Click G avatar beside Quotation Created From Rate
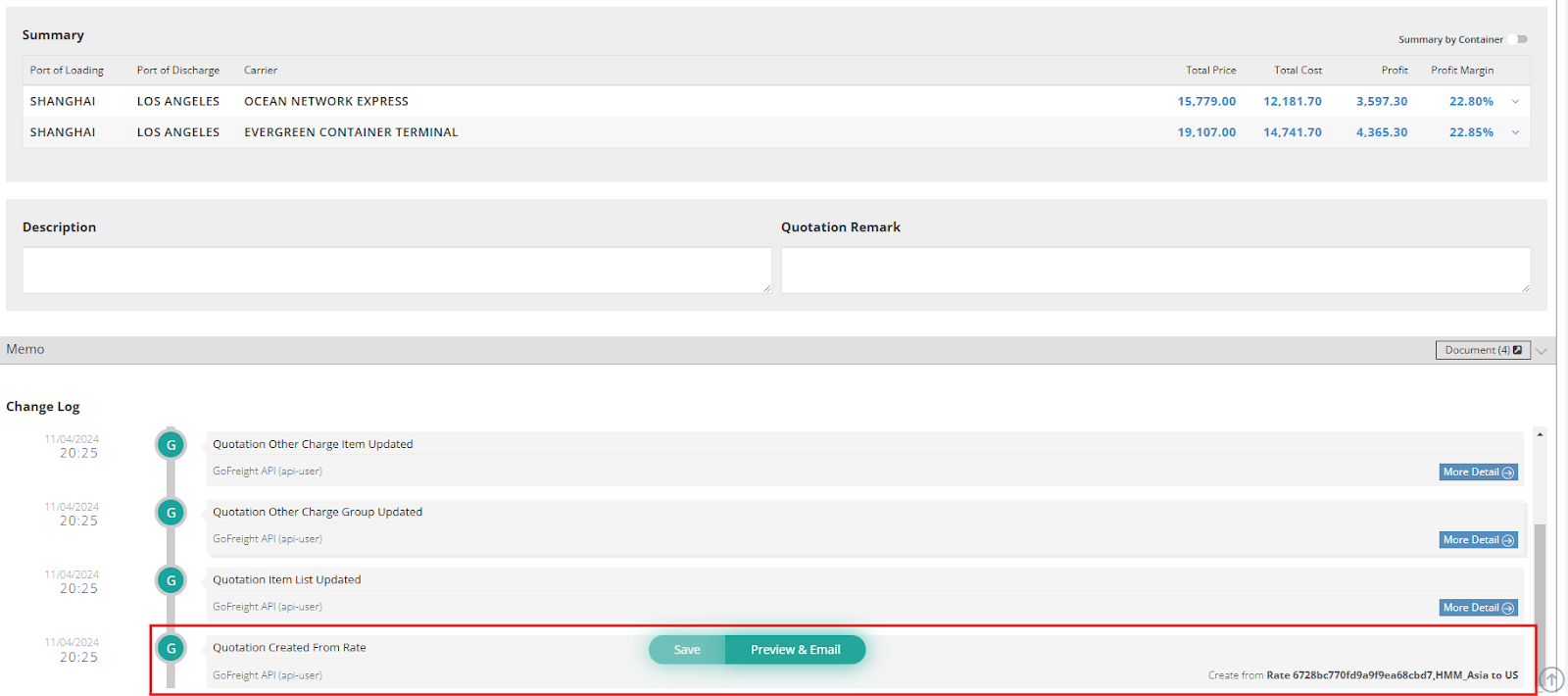 pos(171,648)
